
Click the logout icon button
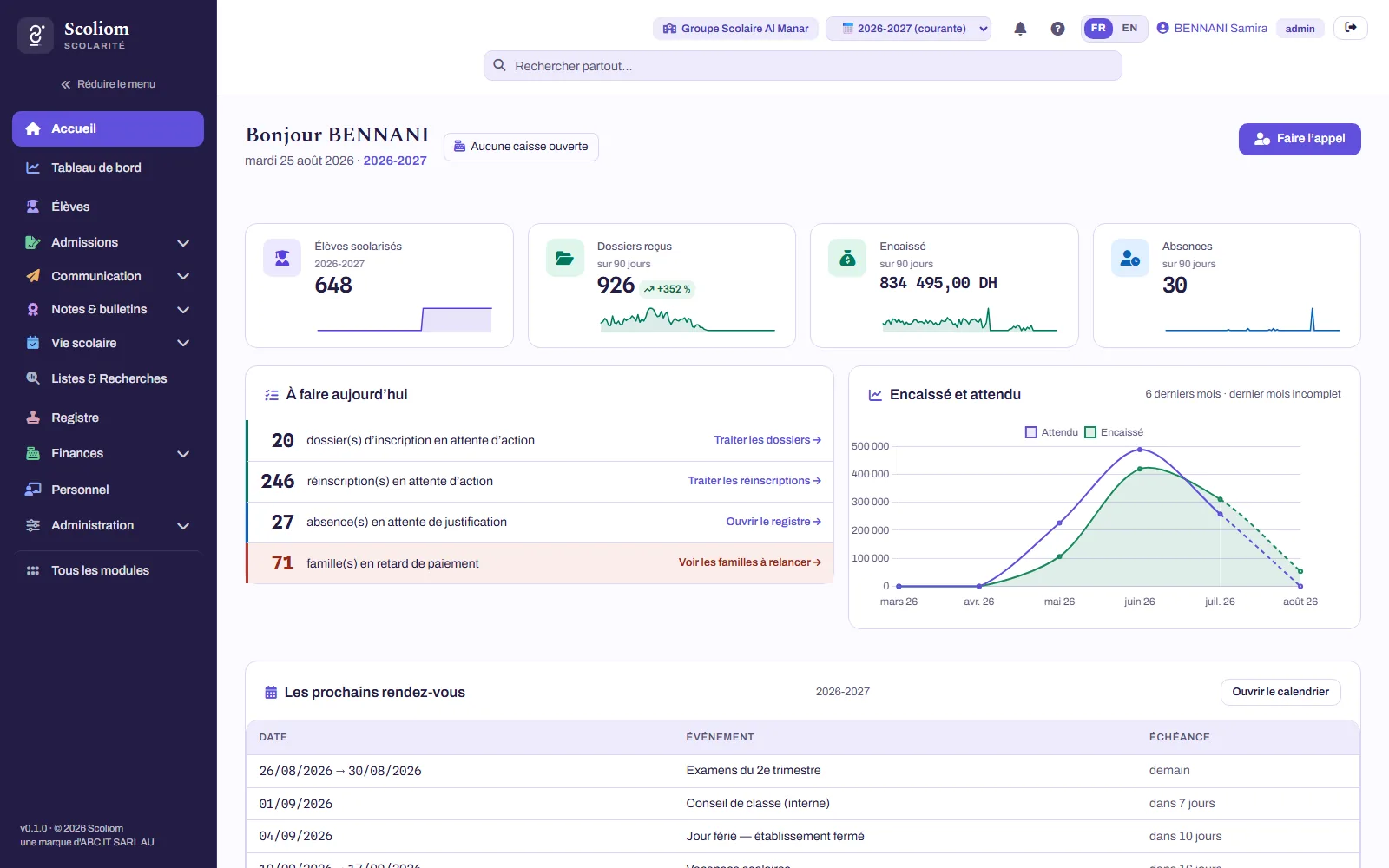(x=1351, y=28)
